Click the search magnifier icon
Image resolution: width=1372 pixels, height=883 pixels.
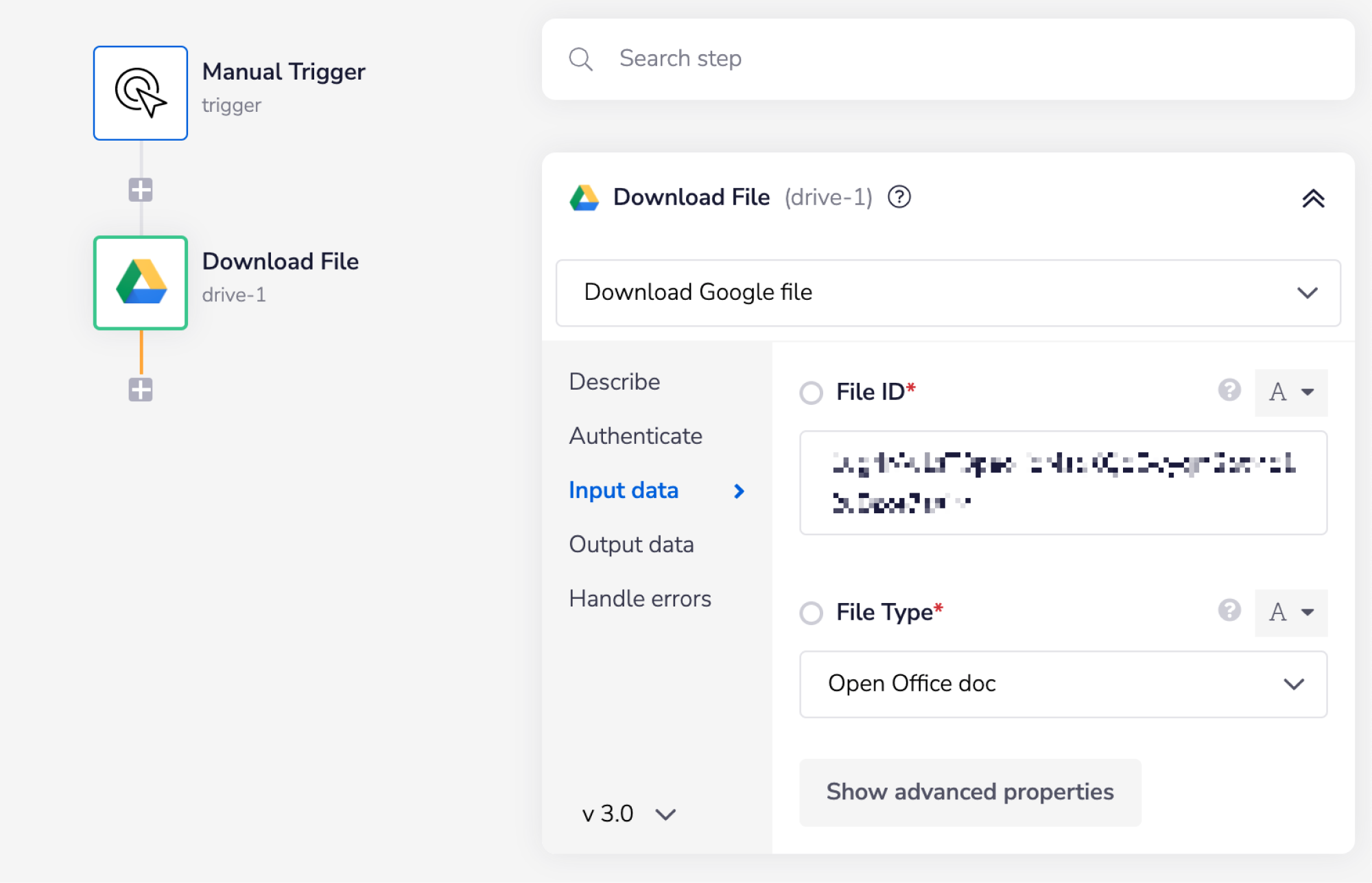[x=580, y=59]
